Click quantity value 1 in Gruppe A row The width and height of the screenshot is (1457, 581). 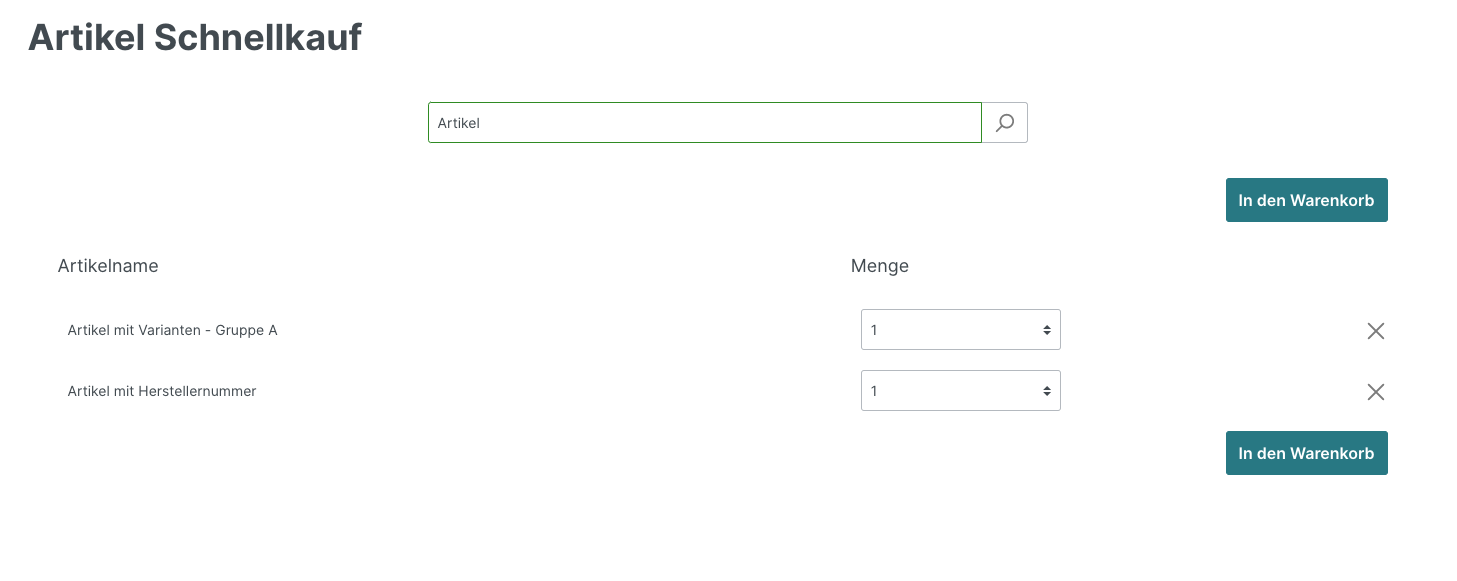(874, 330)
